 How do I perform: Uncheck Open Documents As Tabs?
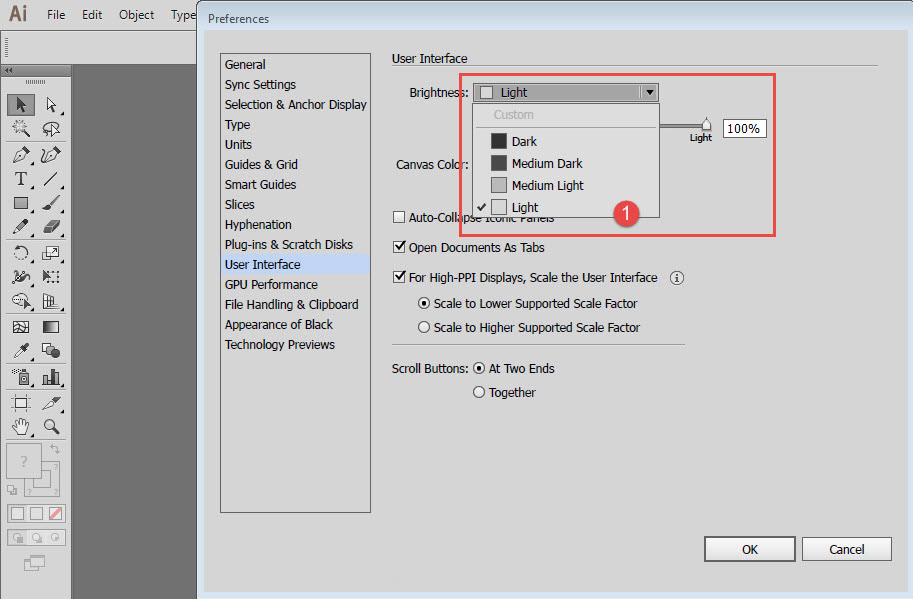(399, 247)
